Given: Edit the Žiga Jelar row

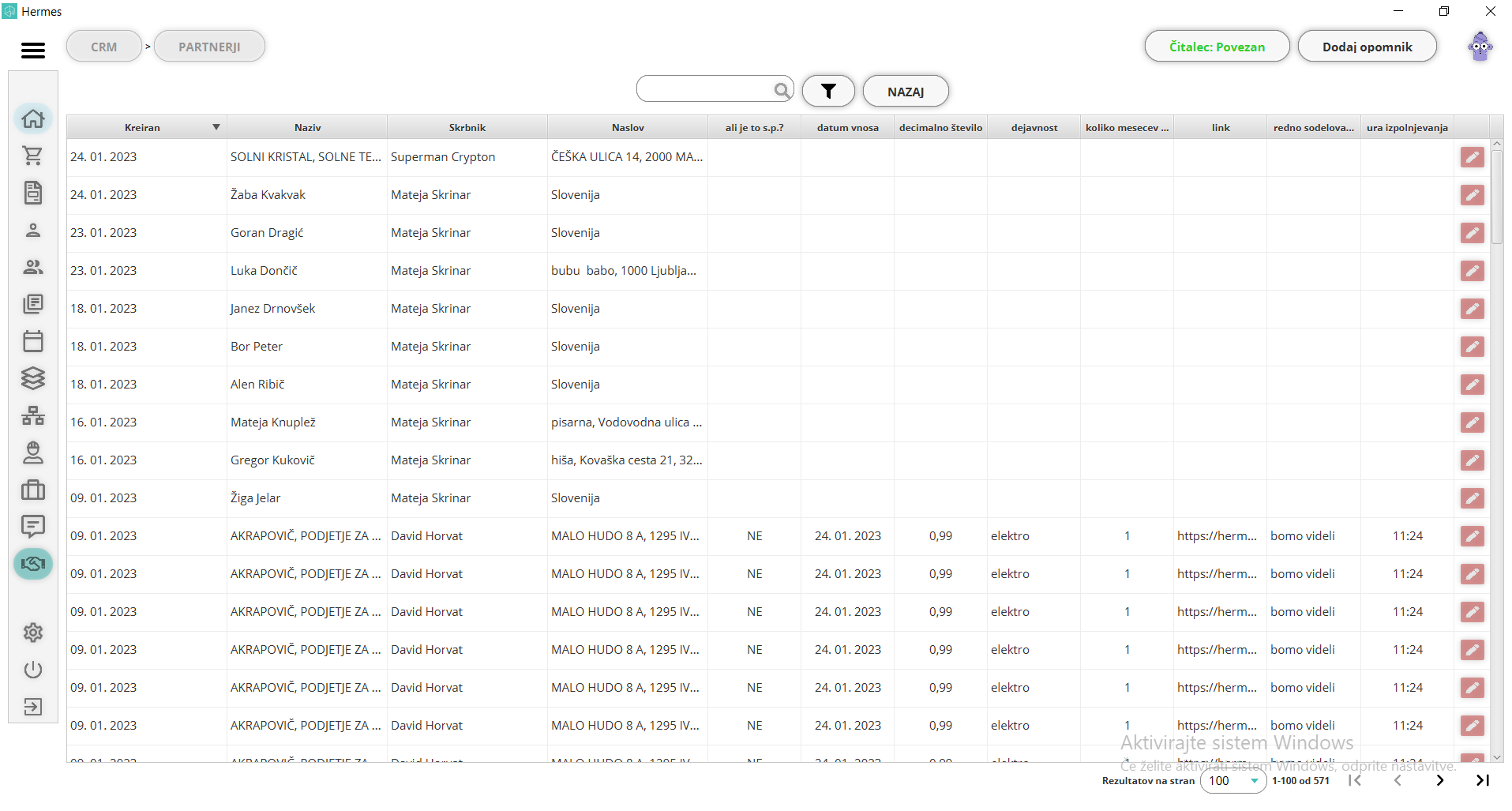Looking at the screenshot, I should click(x=1472, y=498).
